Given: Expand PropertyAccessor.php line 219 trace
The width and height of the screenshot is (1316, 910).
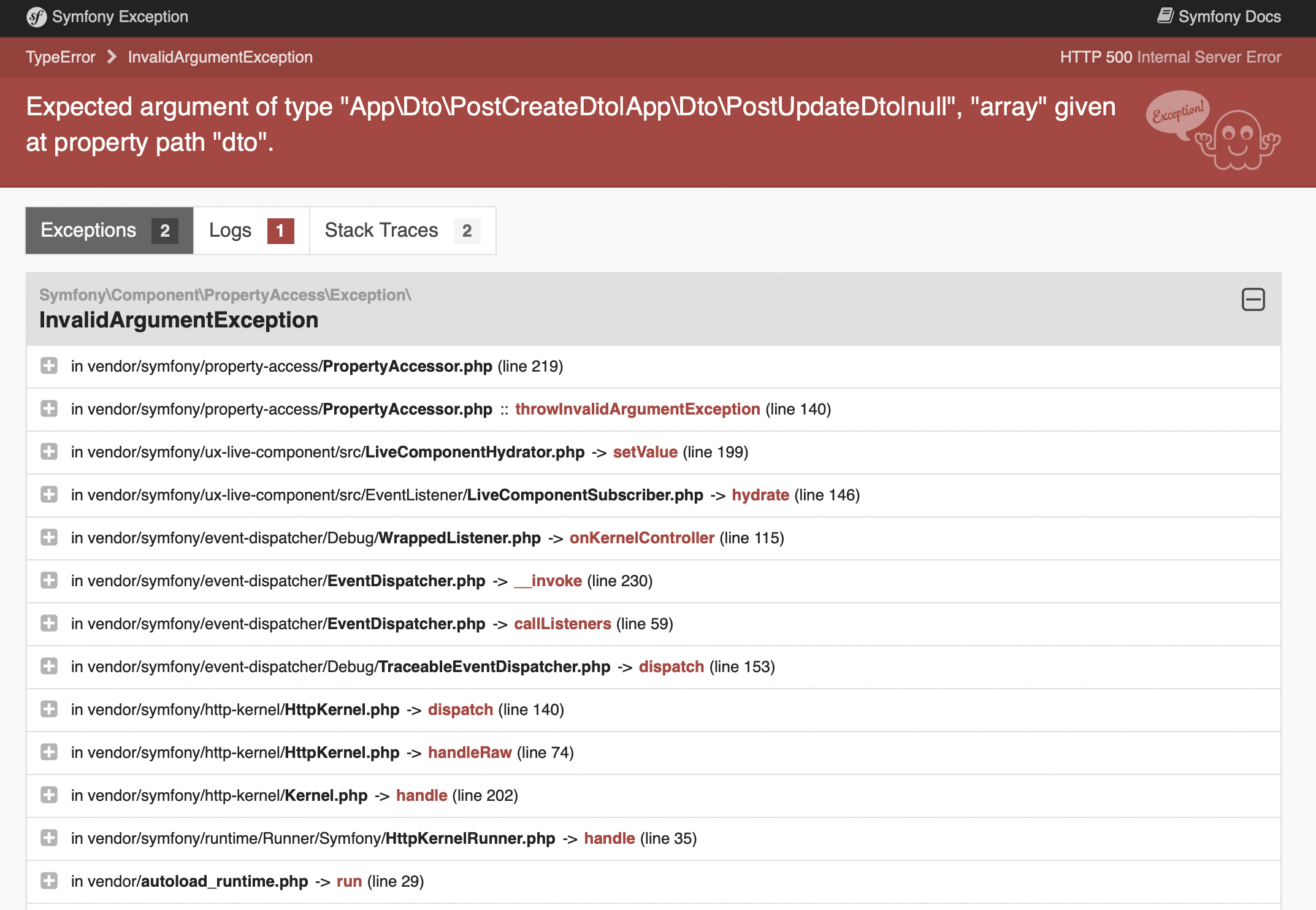Looking at the screenshot, I should click(49, 366).
